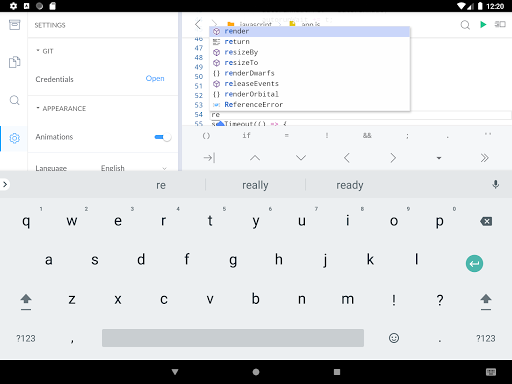Open the Language English dropdown

pos(134,168)
